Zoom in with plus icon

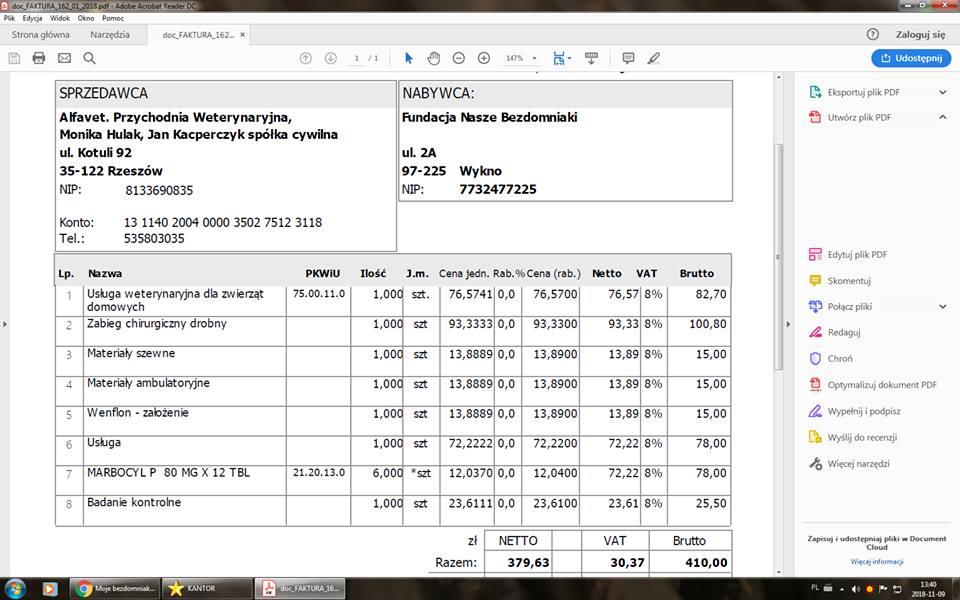[484, 58]
